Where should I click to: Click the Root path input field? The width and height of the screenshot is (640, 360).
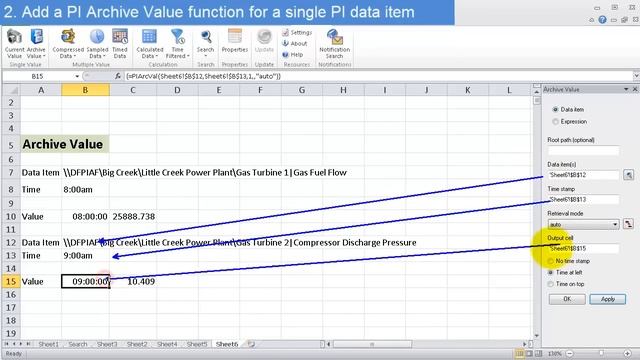coord(583,151)
